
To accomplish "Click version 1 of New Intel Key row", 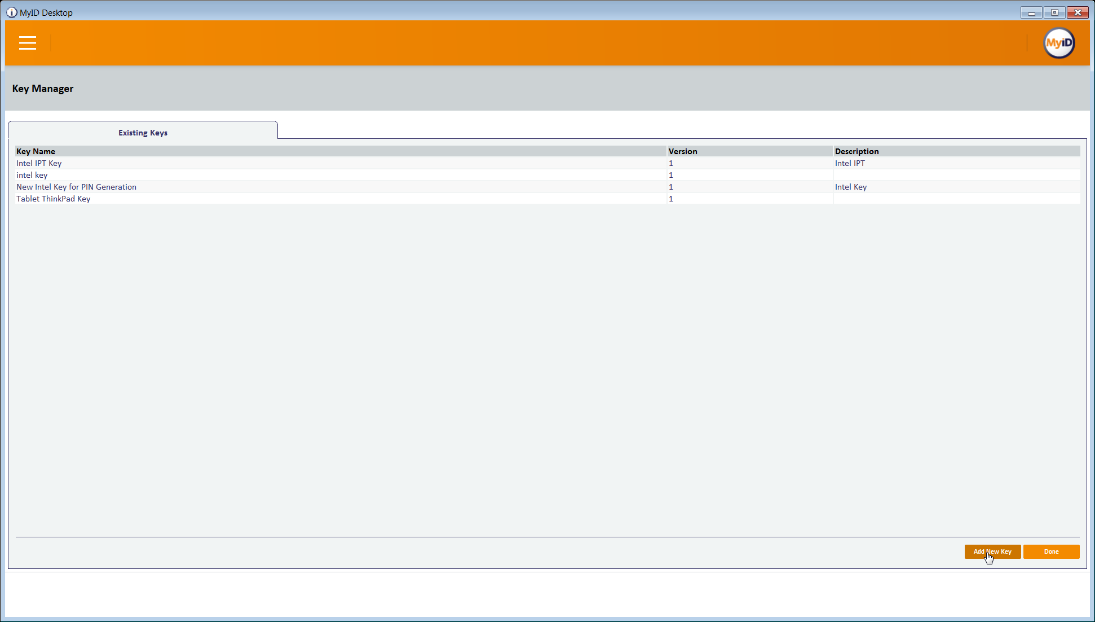I will click(750, 187).
